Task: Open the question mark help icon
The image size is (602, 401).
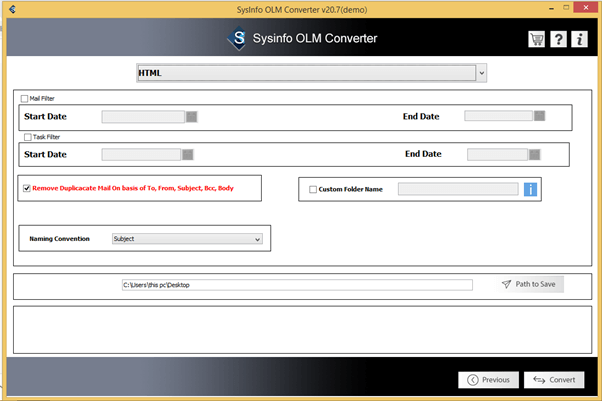Action: click(x=558, y=39)
